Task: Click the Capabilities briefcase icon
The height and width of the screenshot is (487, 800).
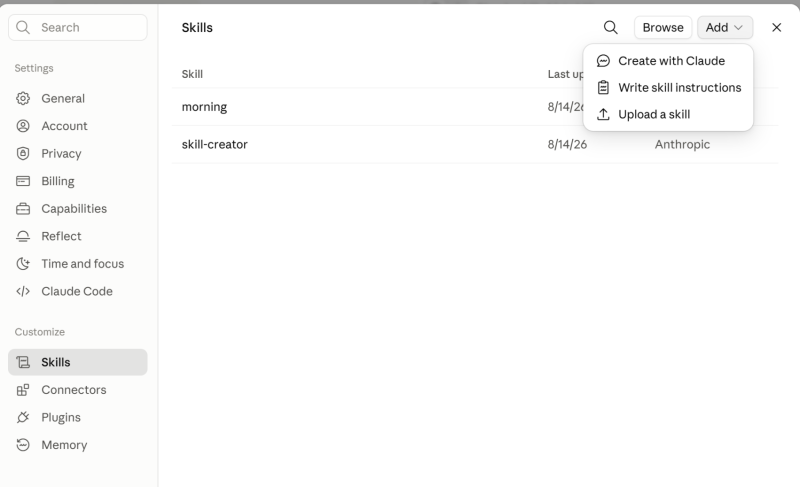Action: 23,209
